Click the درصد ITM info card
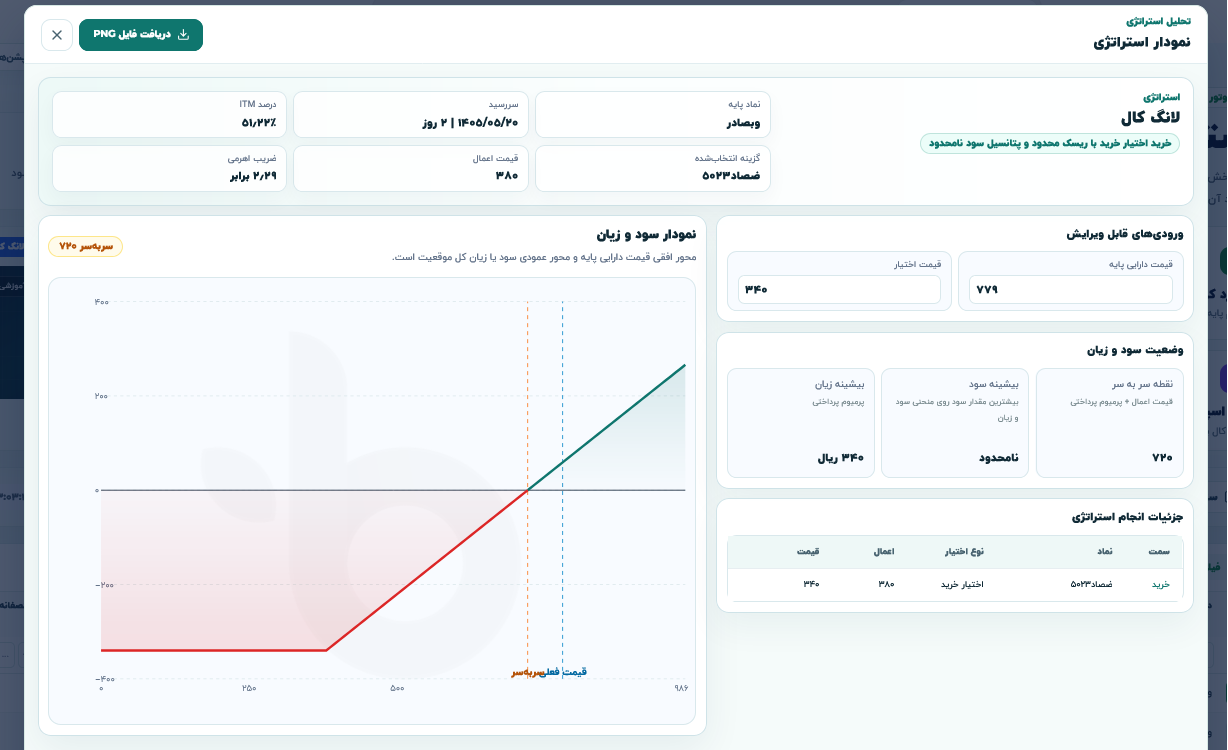This screenshot has width=1228, height=750. pyautogui.click(x=170, y=114)
